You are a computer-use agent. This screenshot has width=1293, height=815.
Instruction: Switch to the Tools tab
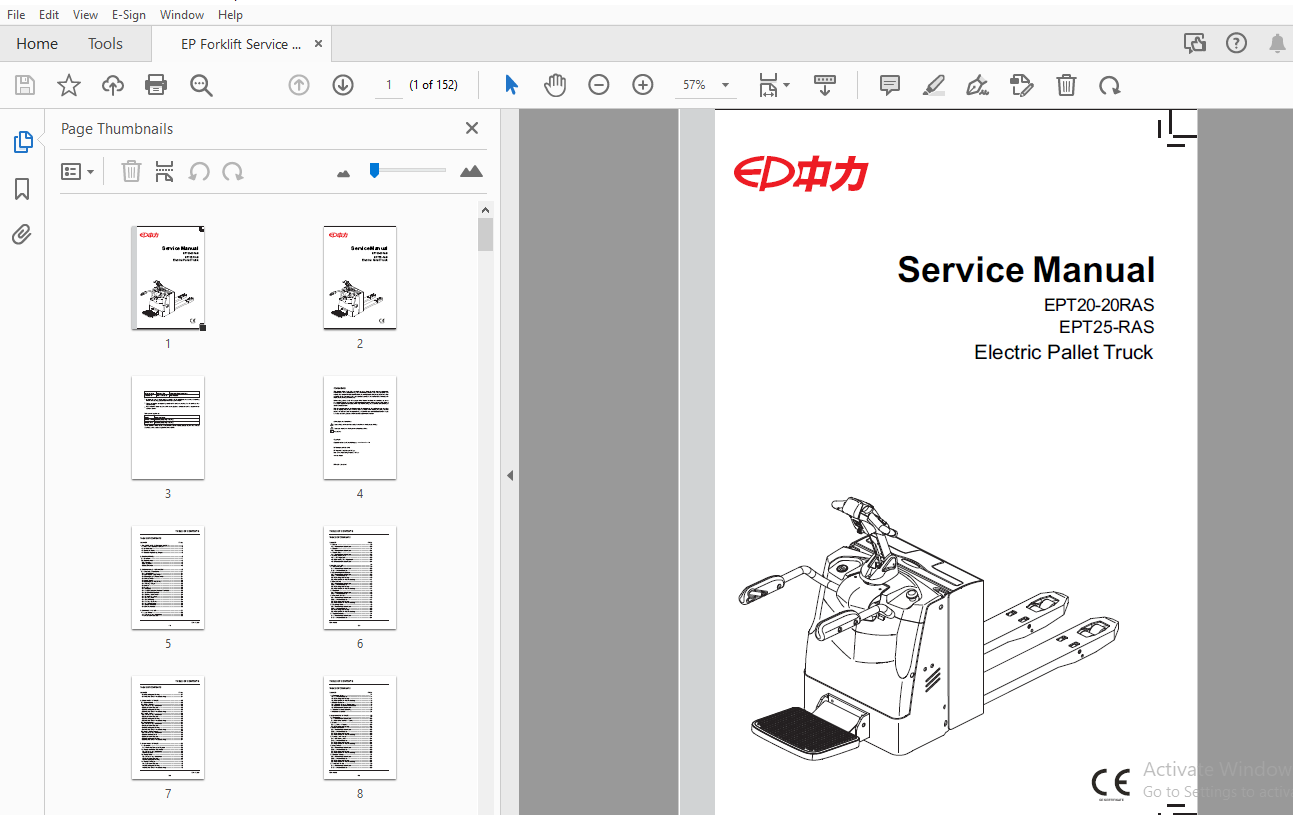[x=105, y=44]
